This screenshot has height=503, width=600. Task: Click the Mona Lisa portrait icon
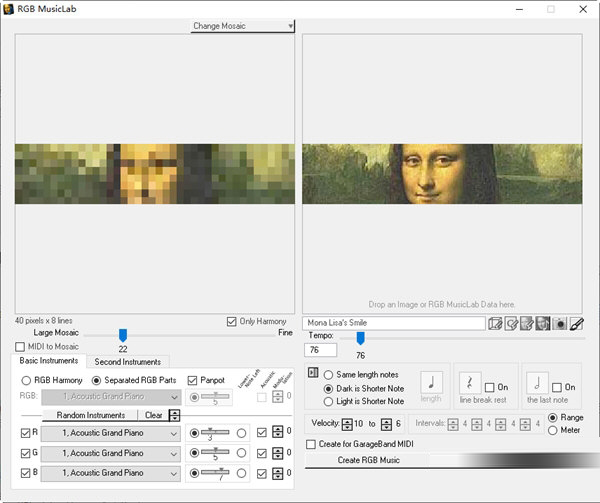pos(543,323)
